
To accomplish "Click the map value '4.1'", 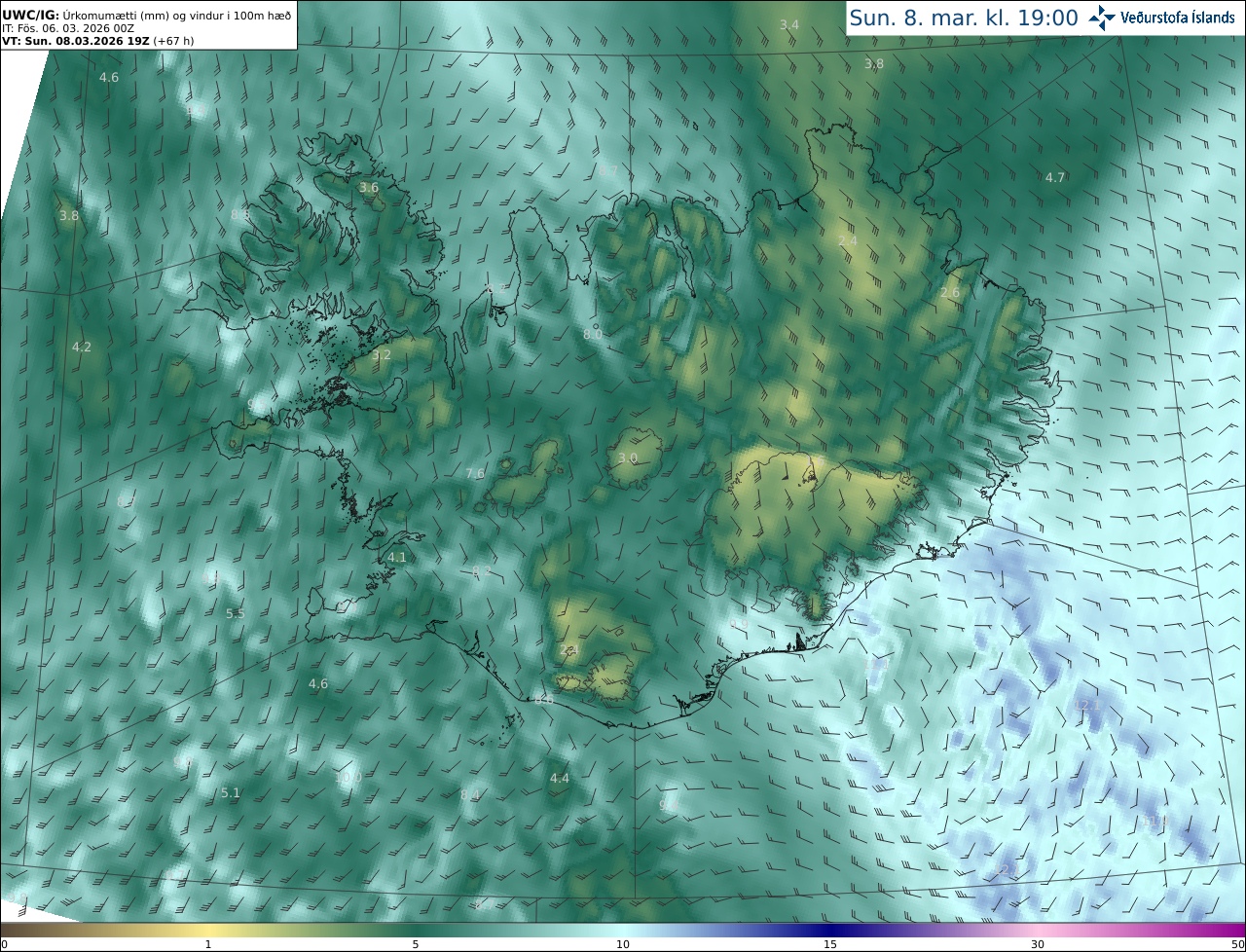I will coord(396,557).
